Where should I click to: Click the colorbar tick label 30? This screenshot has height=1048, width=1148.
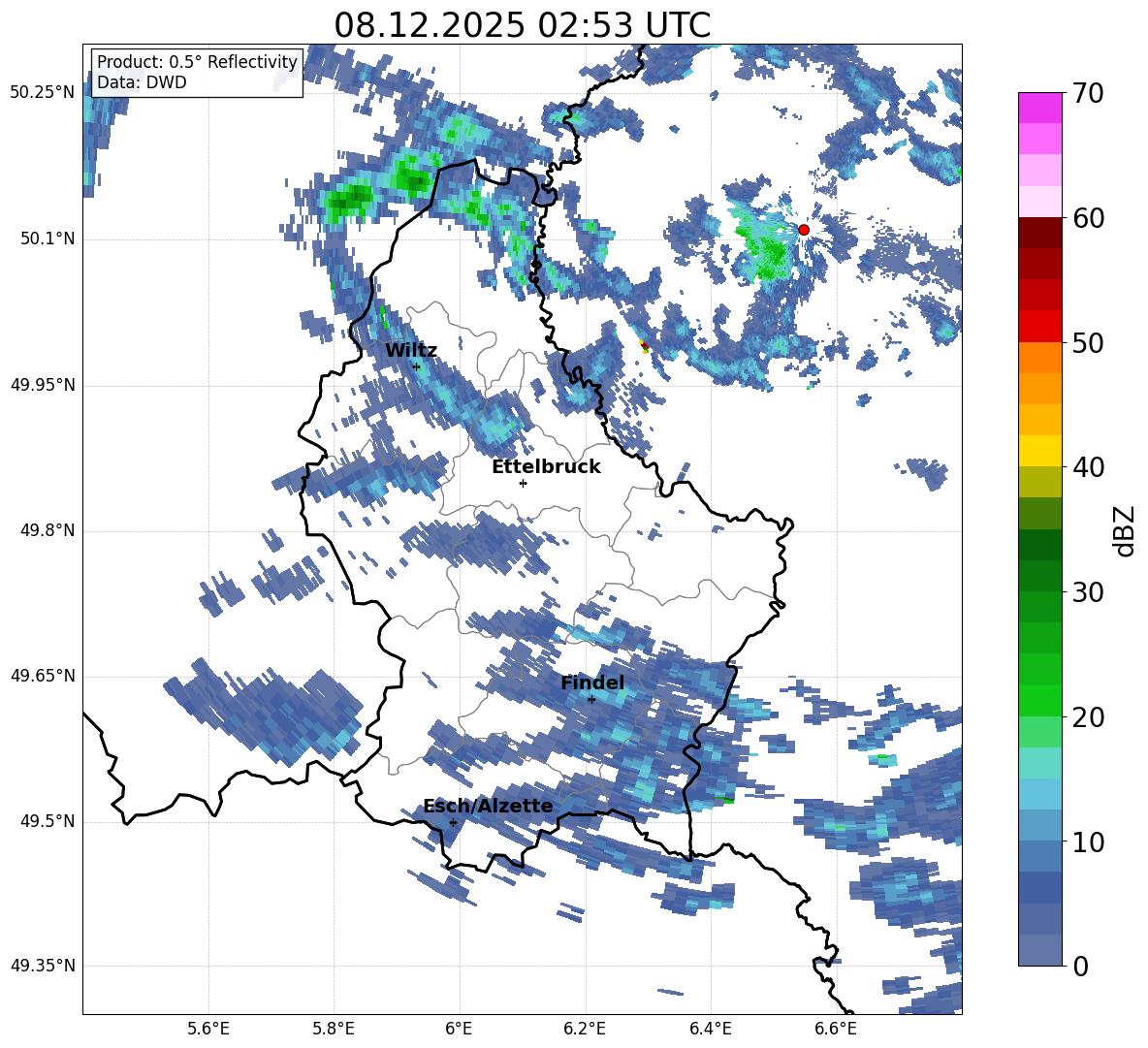1088,592
